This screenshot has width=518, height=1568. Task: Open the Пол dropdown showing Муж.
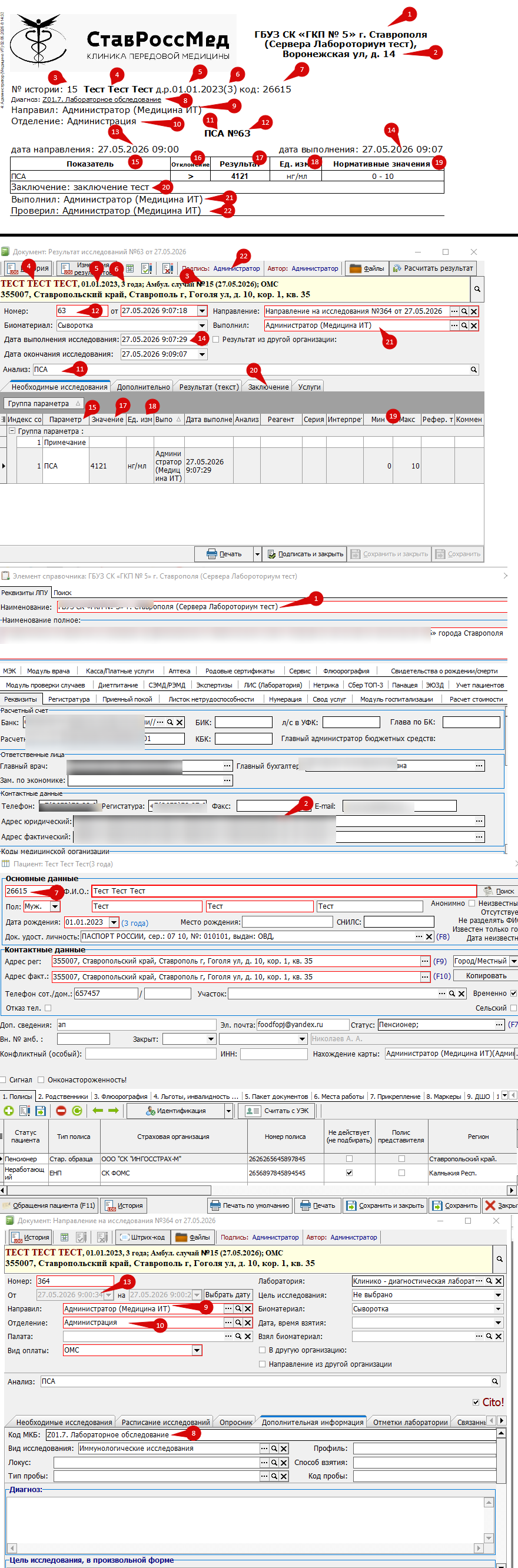point(55,906)
